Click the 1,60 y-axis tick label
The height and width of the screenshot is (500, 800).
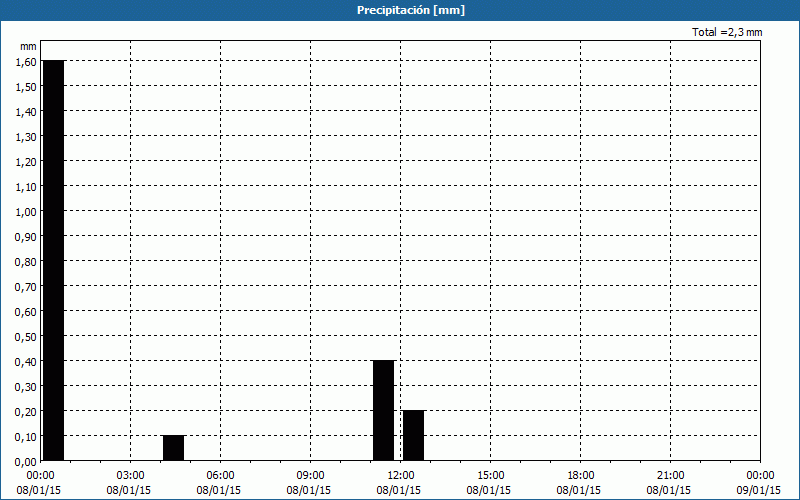[x=26, y=61]
